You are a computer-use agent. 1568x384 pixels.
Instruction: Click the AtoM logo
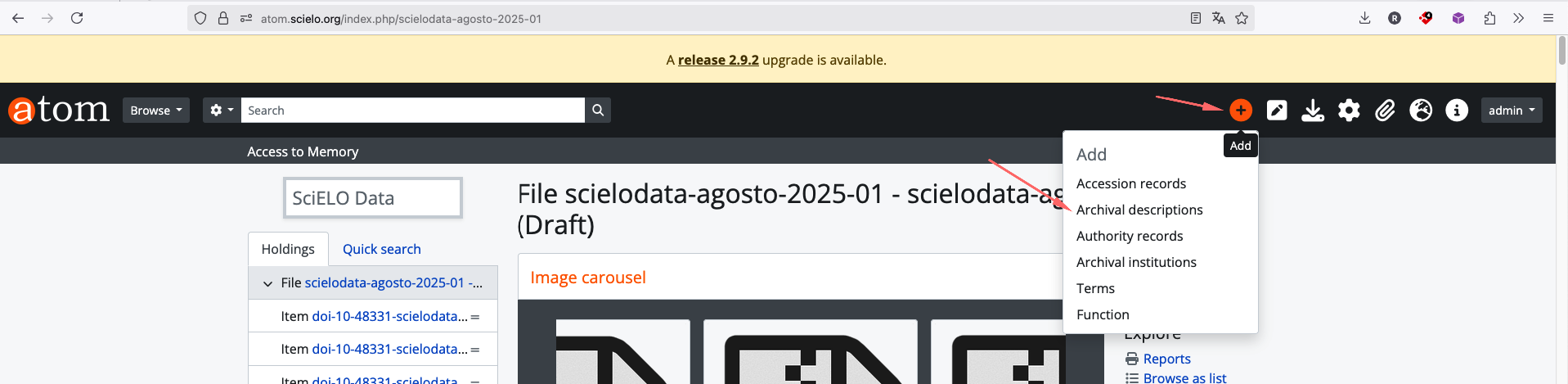point(59,110)
